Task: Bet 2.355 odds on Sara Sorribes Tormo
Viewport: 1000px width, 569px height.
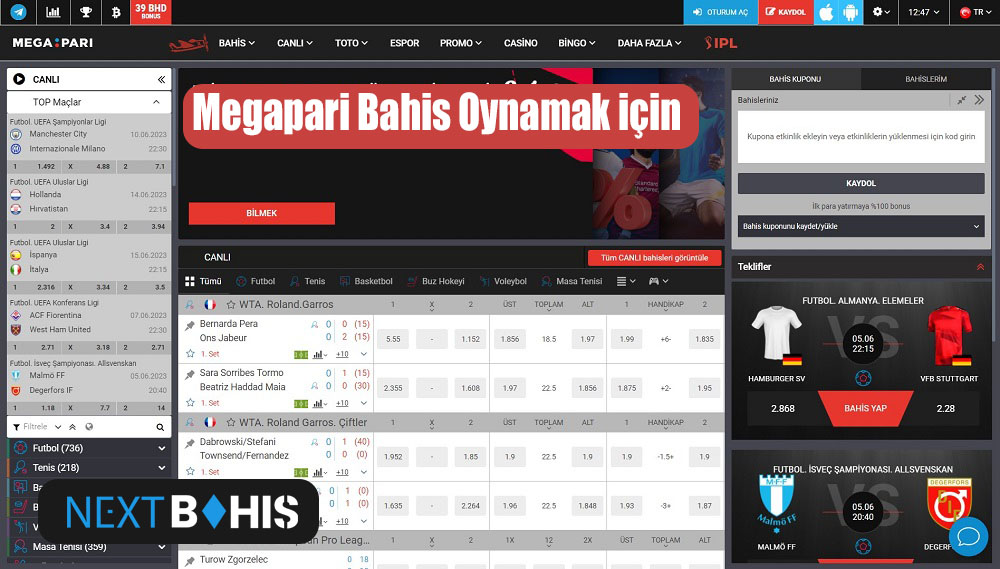Action: (393, 388)
